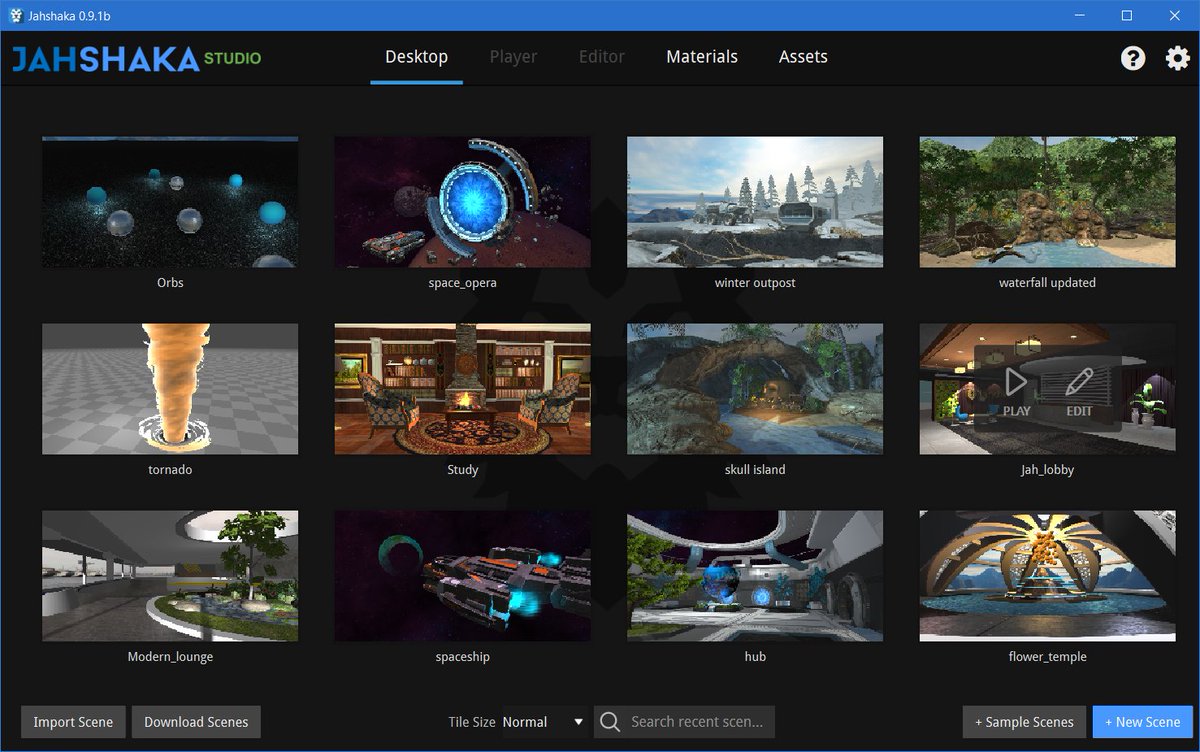Switch to the Materials tab

click(702, 57)
